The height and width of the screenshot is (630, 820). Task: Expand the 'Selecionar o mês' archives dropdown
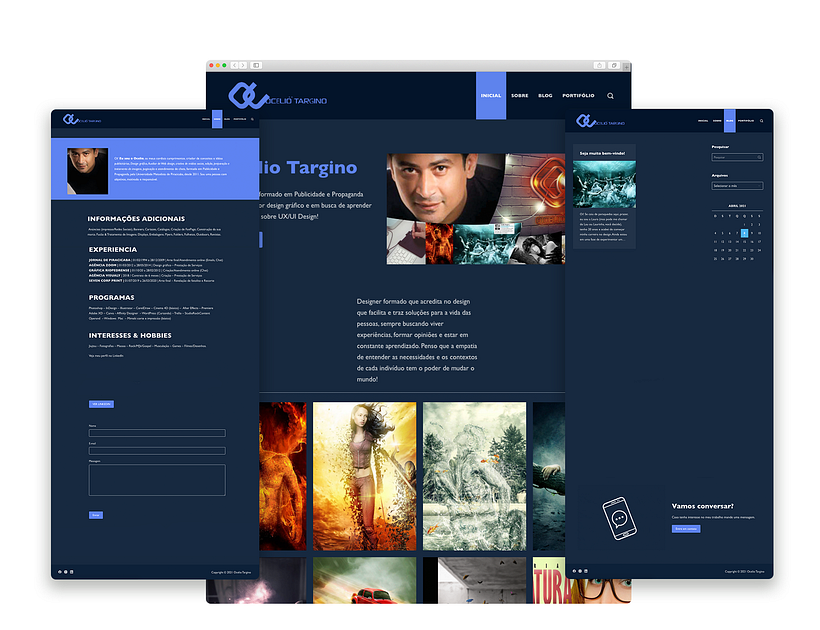click(737, 186)
